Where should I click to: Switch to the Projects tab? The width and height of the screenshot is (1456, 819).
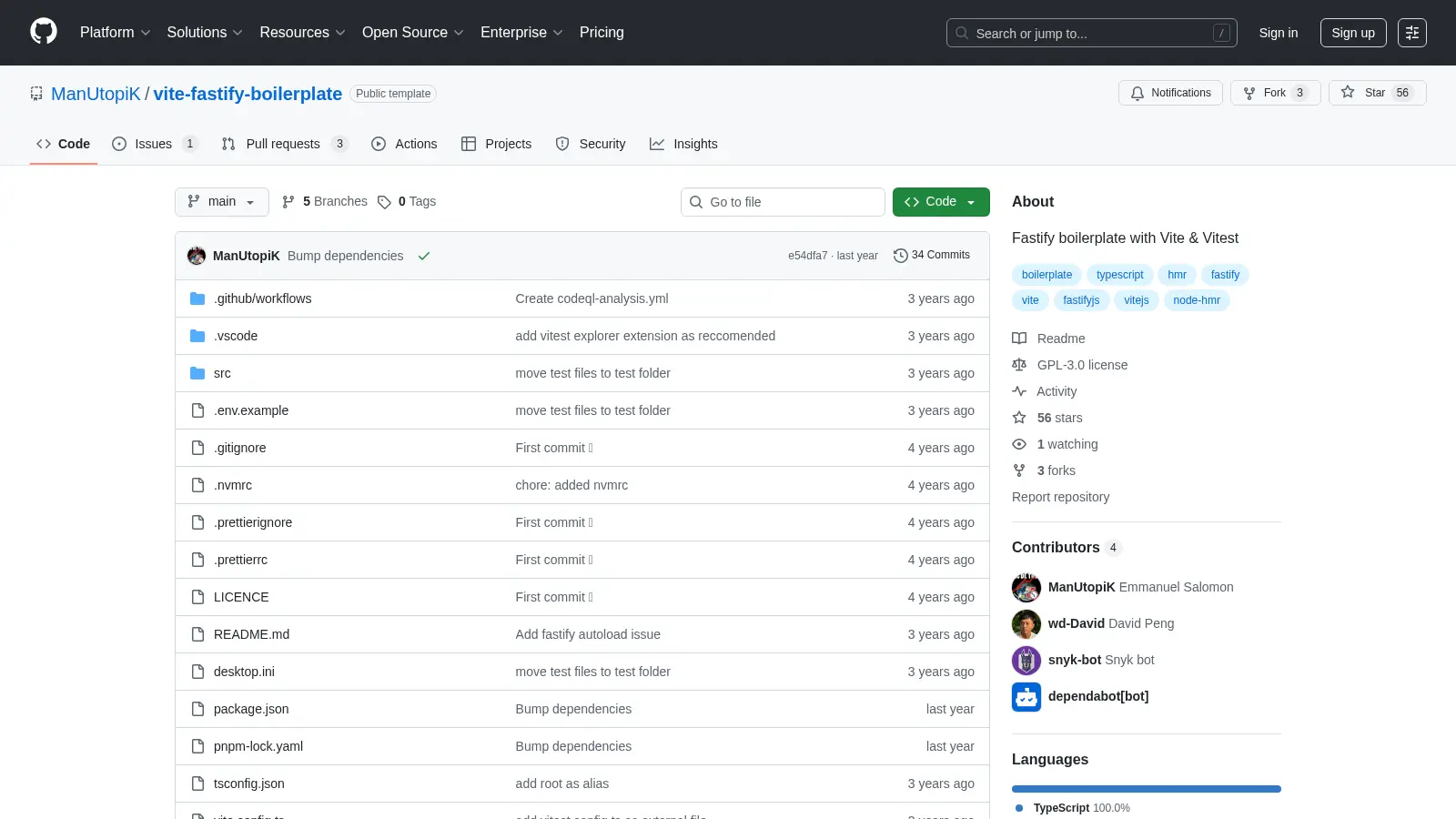pyautogui.click(x=497, y=144)
